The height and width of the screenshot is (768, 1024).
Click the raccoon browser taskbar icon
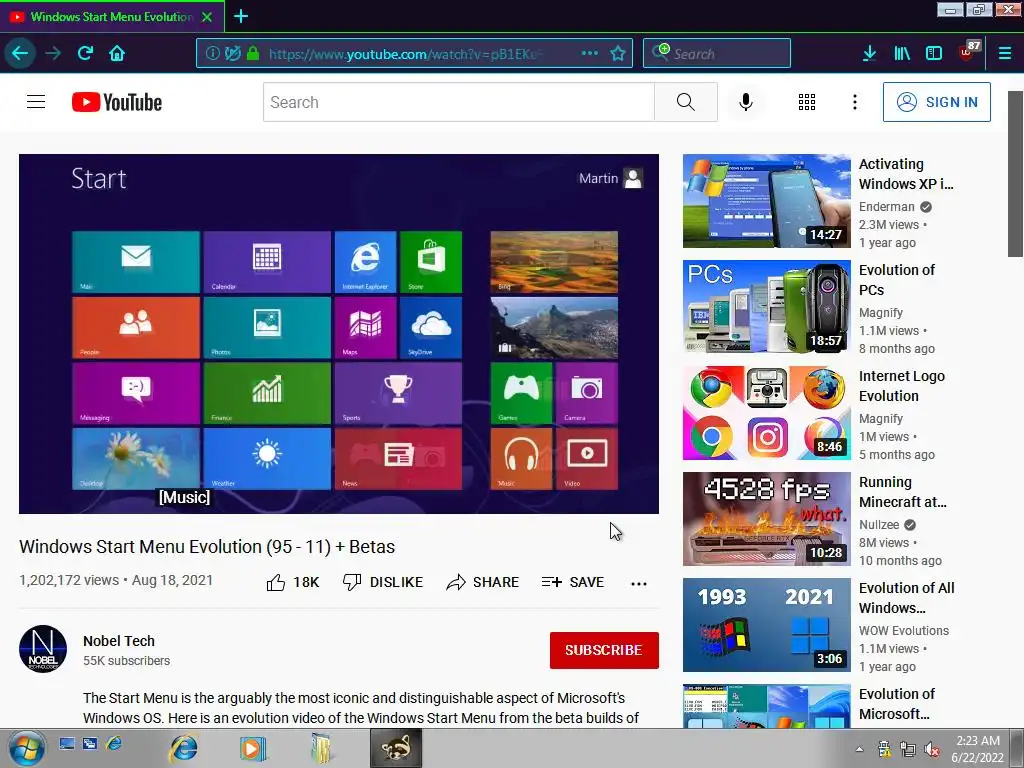(396, 748)
